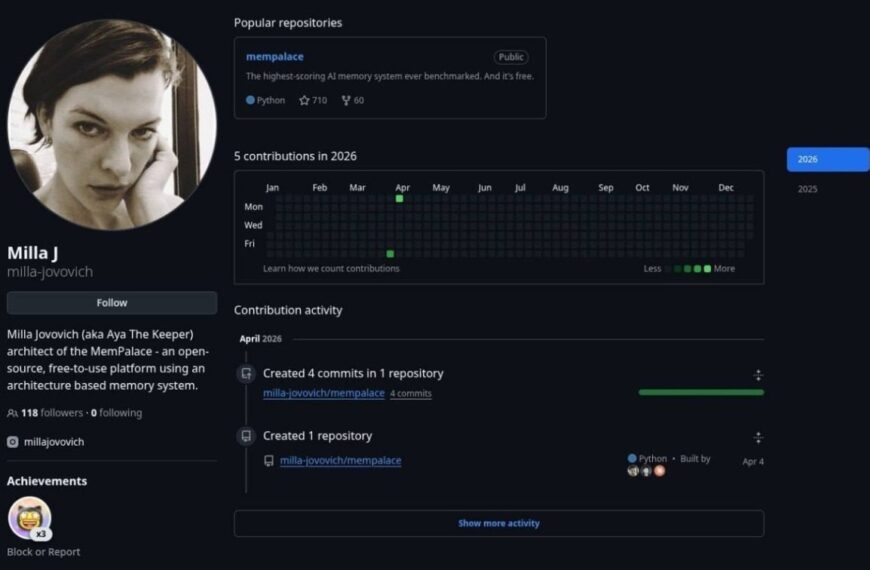Image resolution: width=870 pixels, height=570 pixels.
Task: Open Learn how we count contributions link
Action: 331,269
